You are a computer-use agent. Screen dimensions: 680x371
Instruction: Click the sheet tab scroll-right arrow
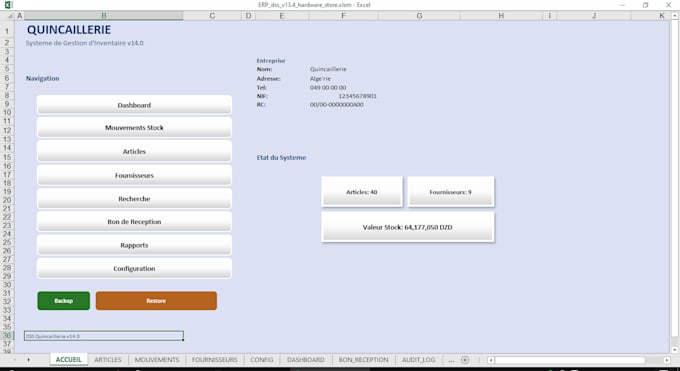29,360
